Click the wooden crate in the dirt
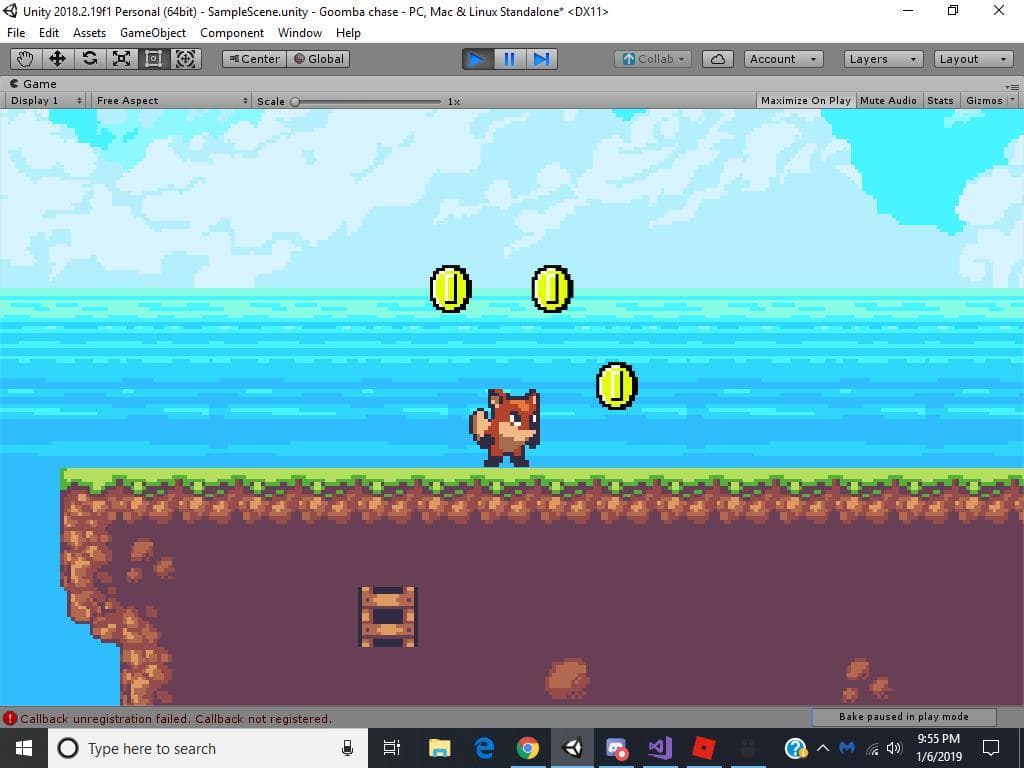Screen dimensions: 1024x768 (388, 616)
